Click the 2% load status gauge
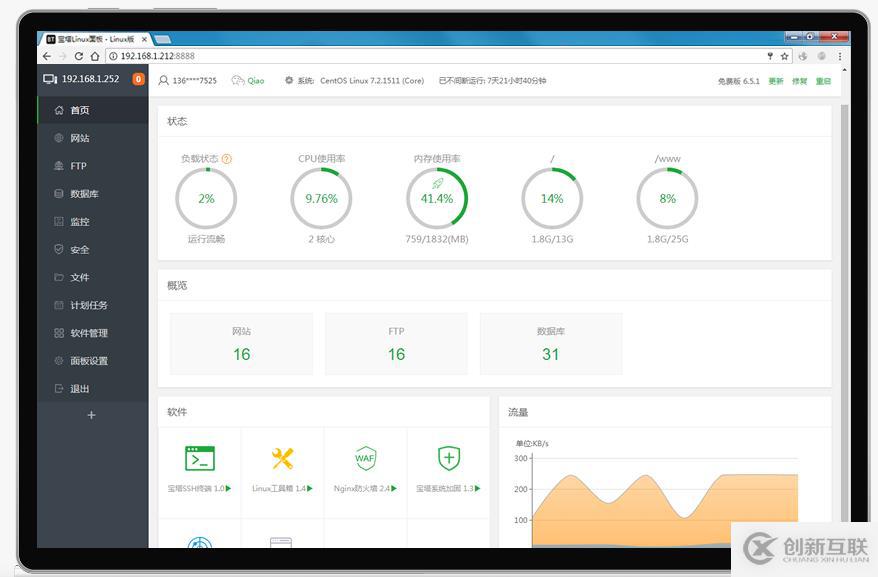The width and height of the screenshot is (878, 577). tap(206, 198)
